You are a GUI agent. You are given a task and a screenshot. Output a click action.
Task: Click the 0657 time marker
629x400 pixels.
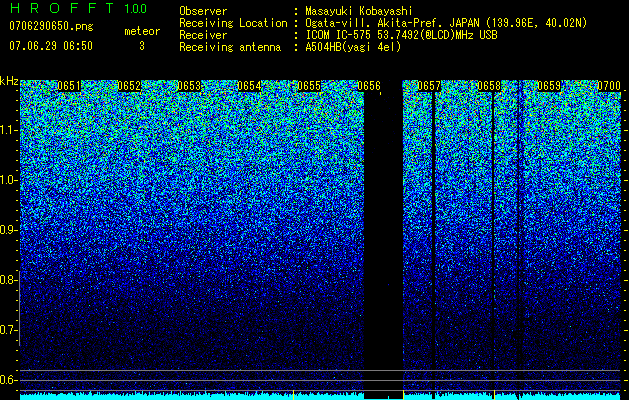[429, 86]
